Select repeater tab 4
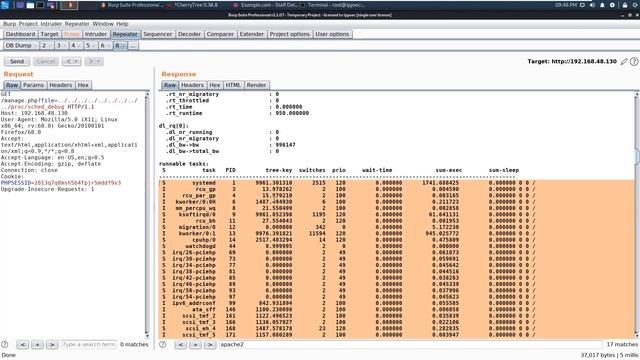 point(76,46)
